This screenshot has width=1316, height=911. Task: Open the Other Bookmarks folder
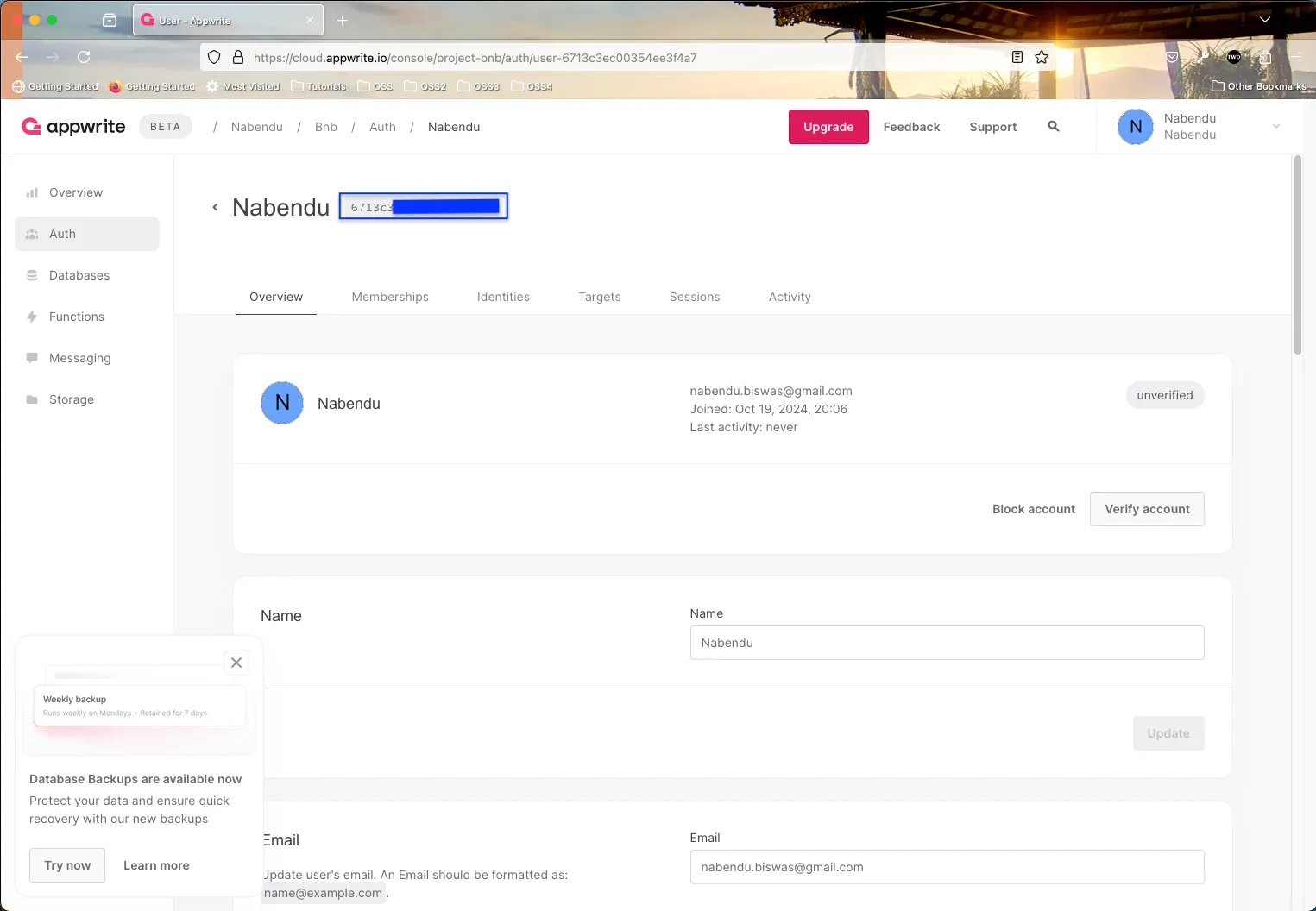(1259, 86)
